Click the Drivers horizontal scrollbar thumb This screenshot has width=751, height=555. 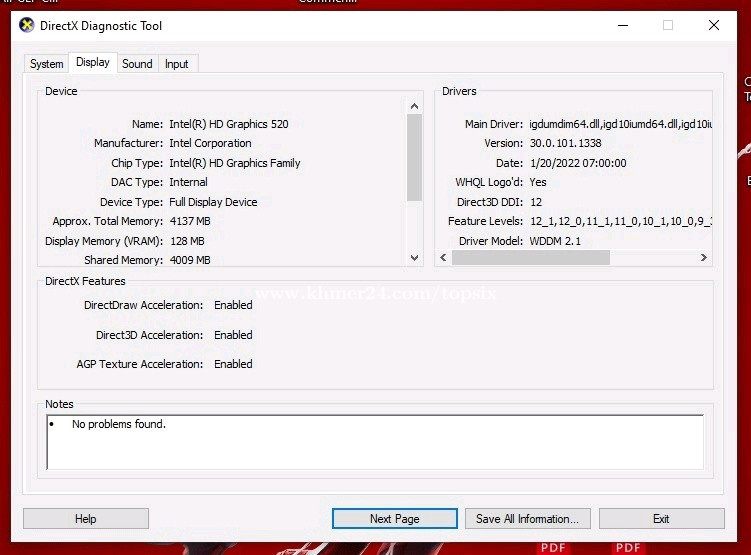[x=531, y=258]
